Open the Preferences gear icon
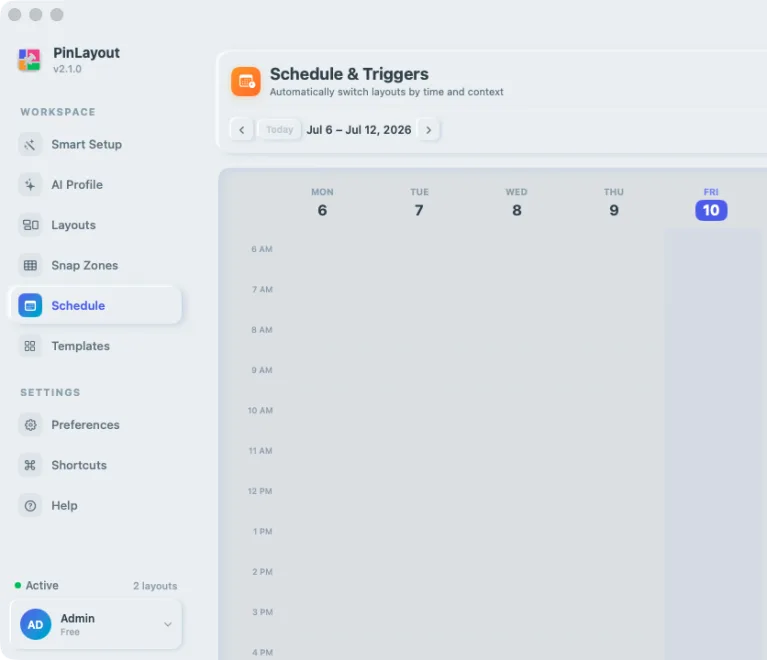The width and height of the screenshot is (767, 660). pyautogui.click(x=30, y=425)
